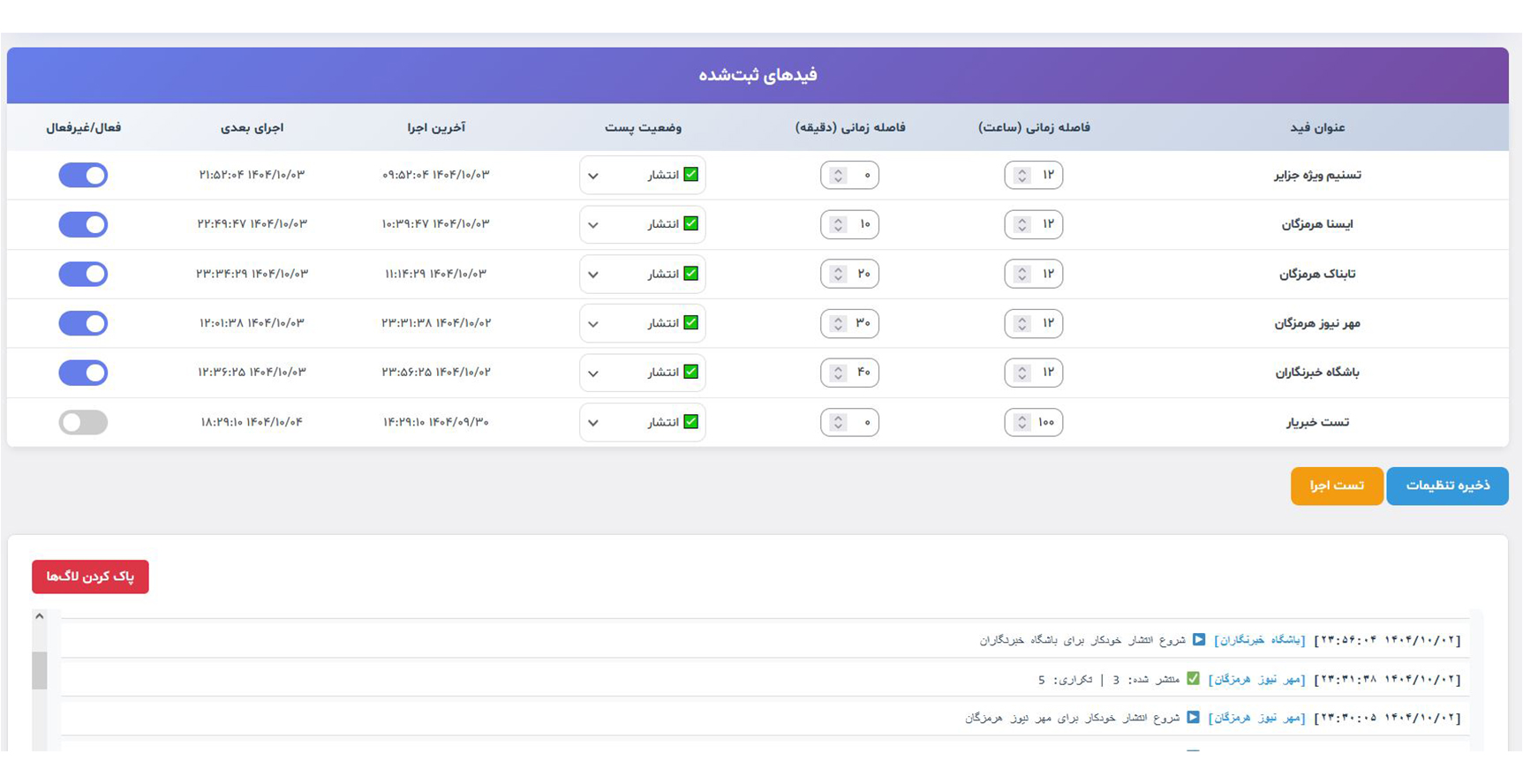Select the feed name مهر نیوز هرمزگان

pyautogui.click(x=1317, y=323)
